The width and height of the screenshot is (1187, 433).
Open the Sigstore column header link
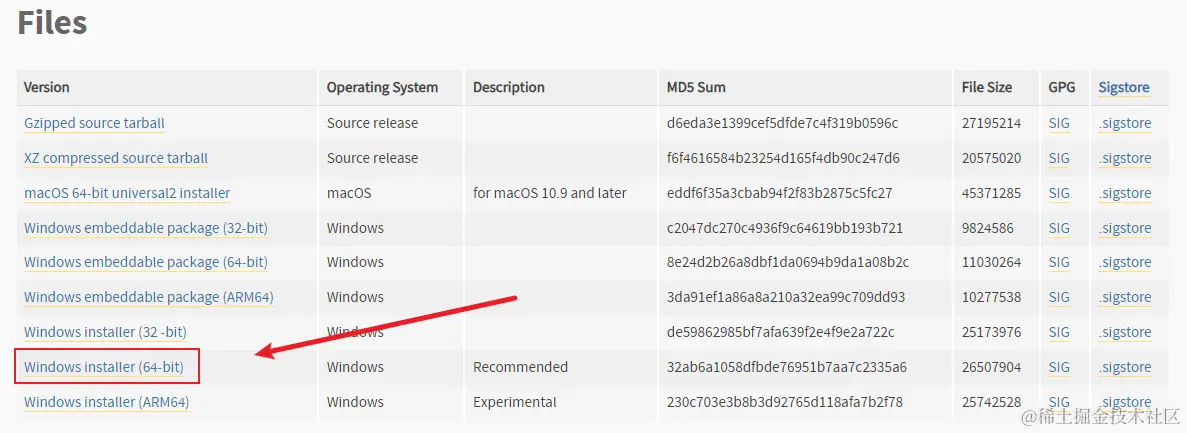click(1123, 87)
